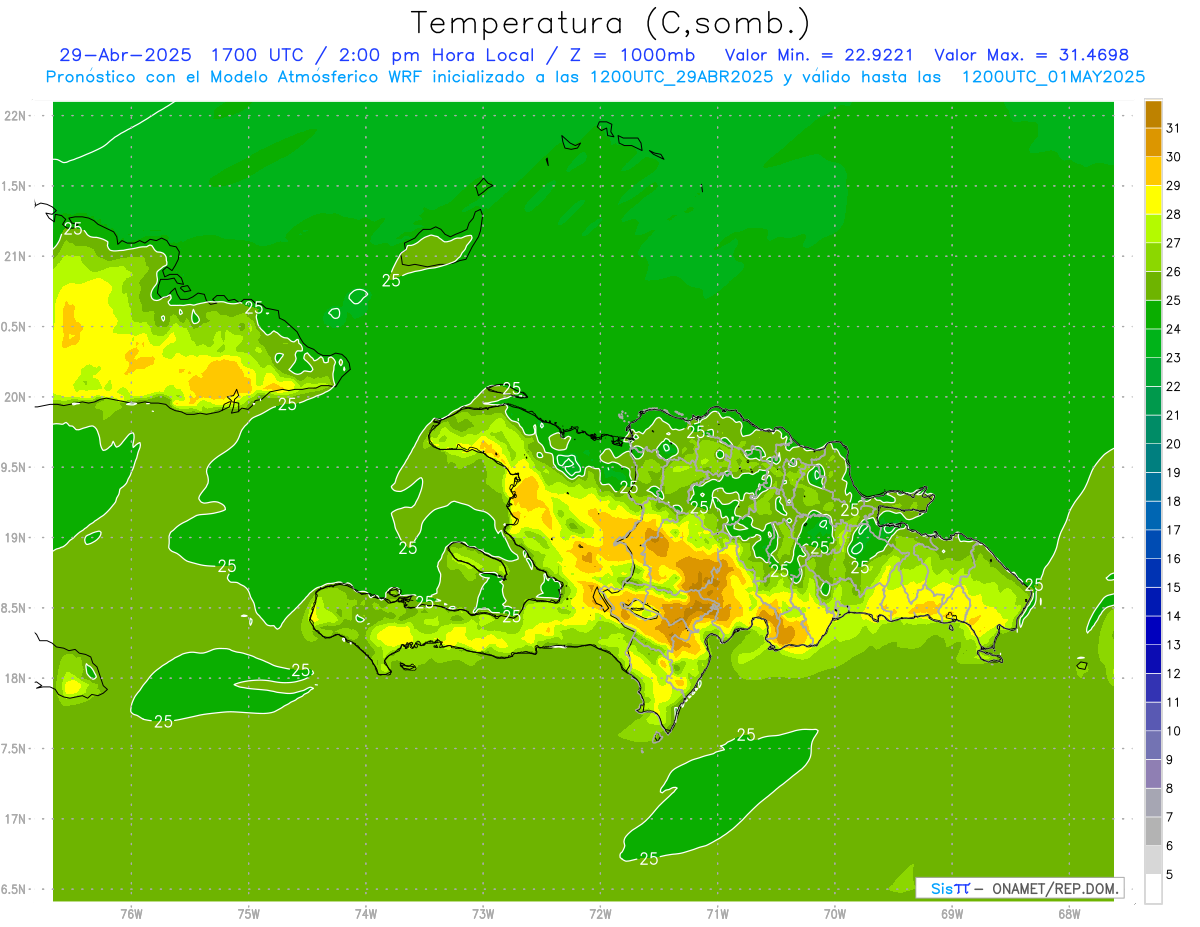Click the '72W' longitude axis label
The height and width of the screenshot is (927, 1200).
600,914
